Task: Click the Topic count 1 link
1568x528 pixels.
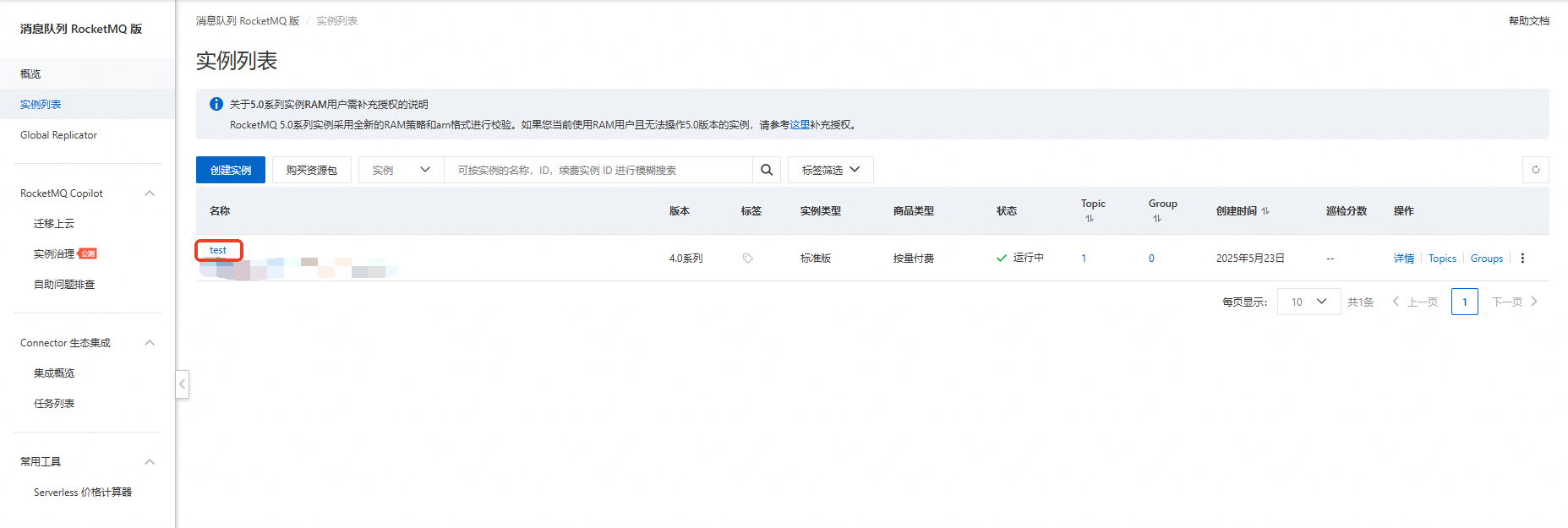Action: coord(1084,259)
